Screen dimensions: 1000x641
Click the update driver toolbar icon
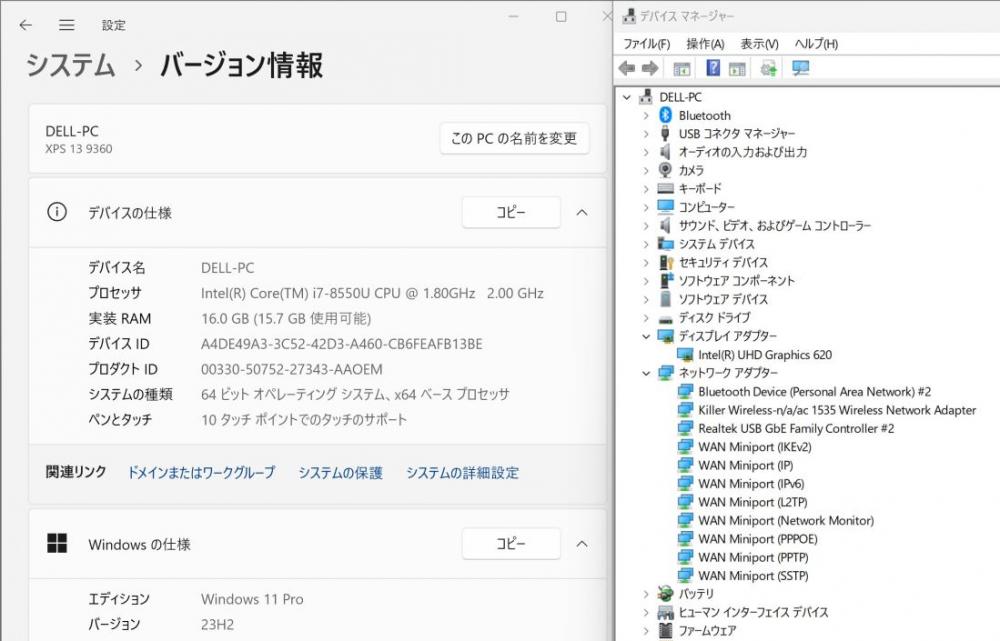point(768,68)
